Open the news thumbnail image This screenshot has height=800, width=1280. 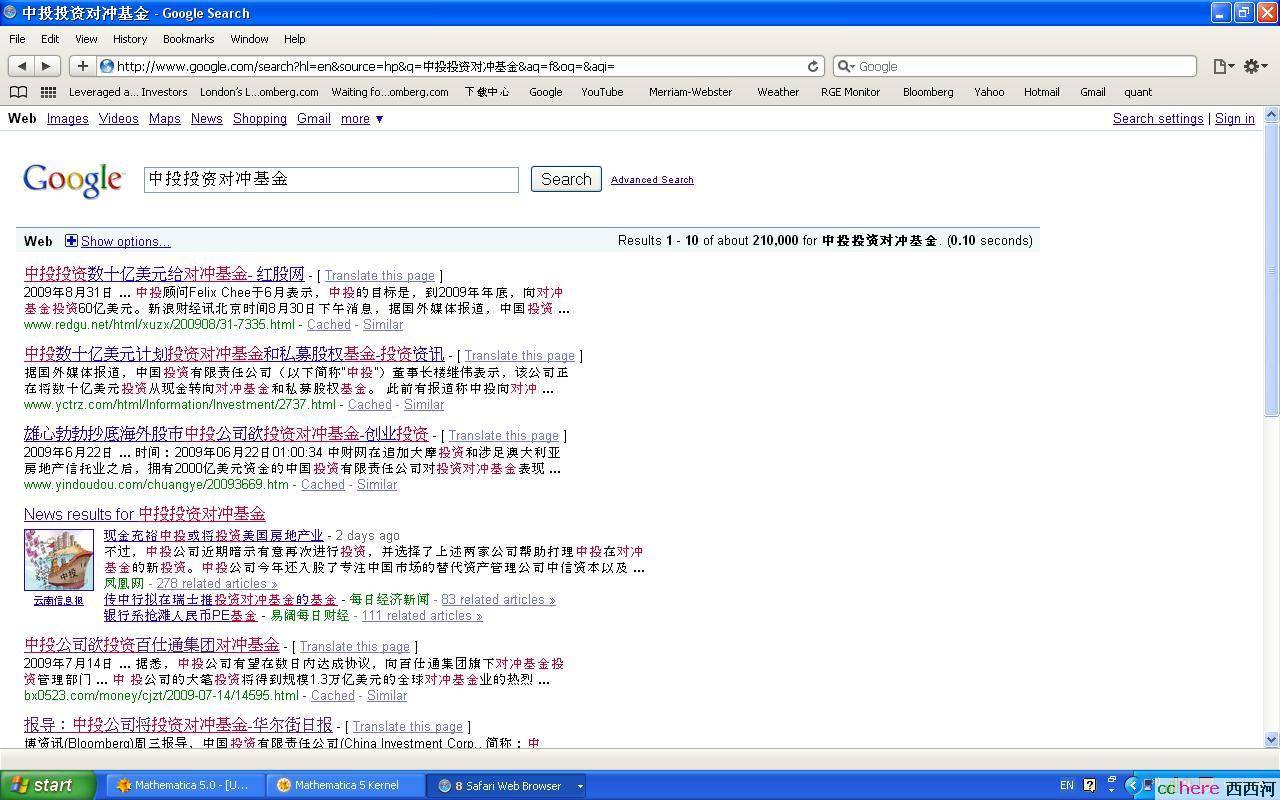tap(59, 560)
